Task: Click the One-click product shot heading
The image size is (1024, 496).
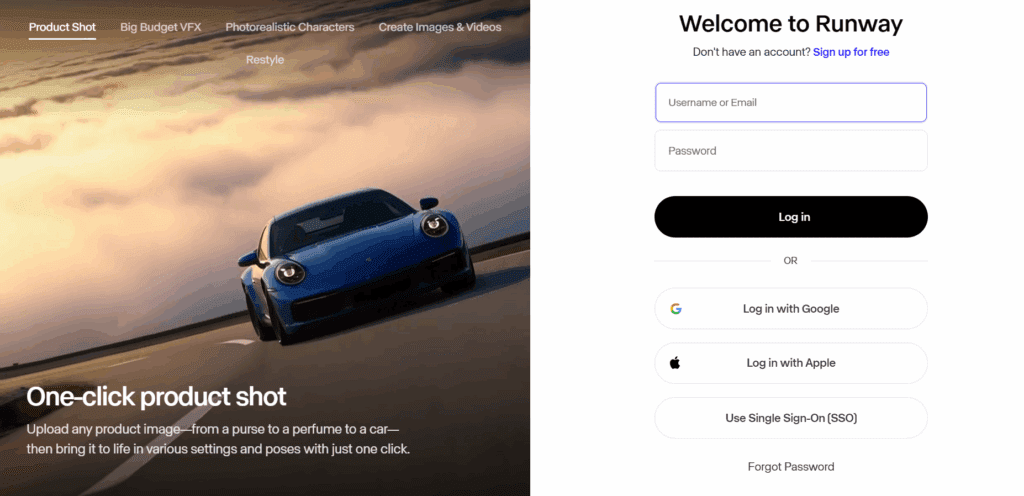Action: (x=156, y=397)
